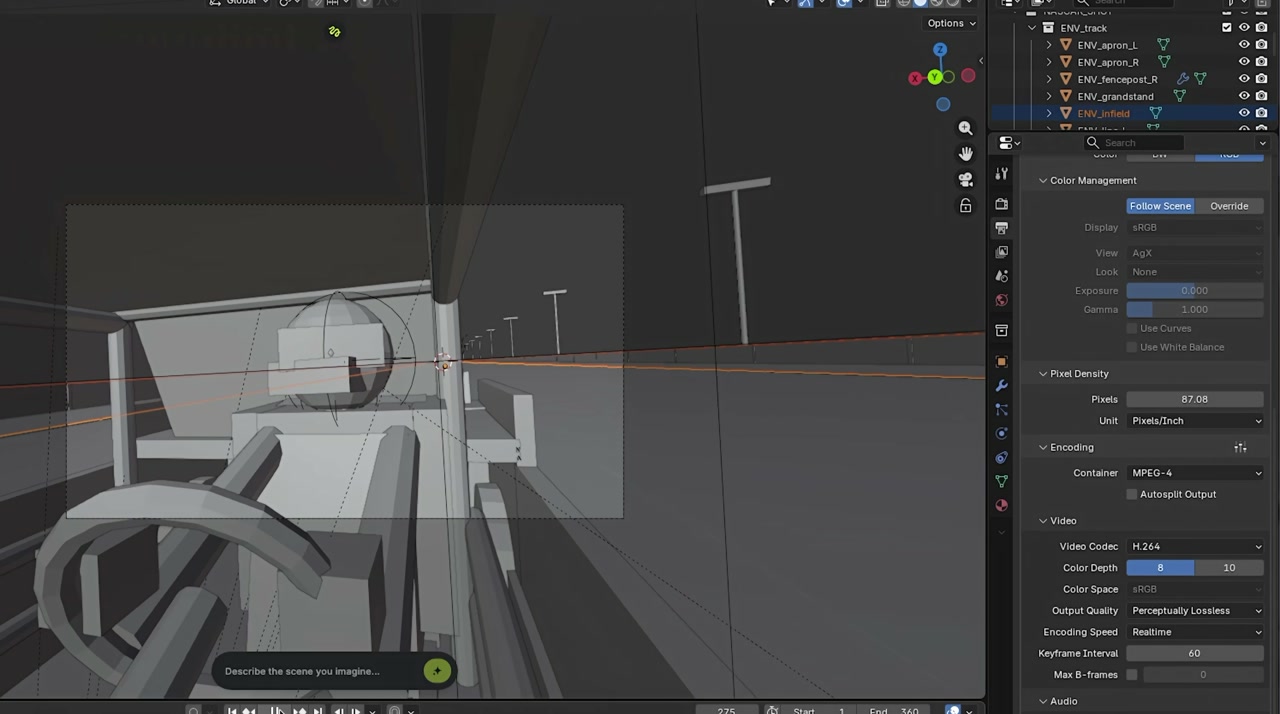Expand ENV_fencepost_R tree item
Screen dimensions: 1280x714
(x=1049, y=79)
